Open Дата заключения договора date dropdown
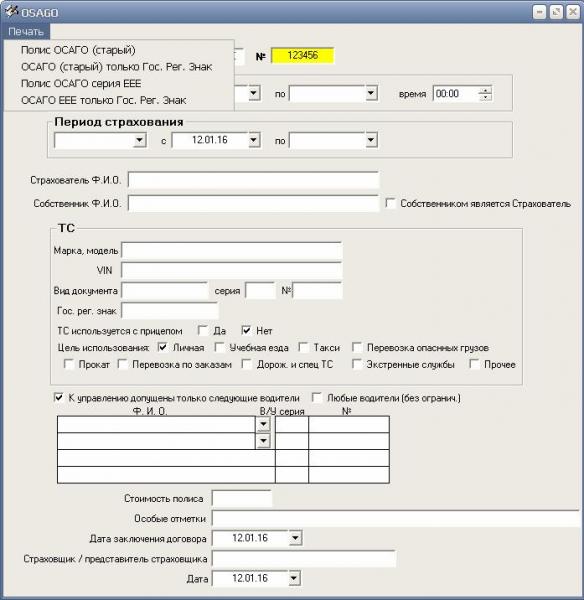The height and width of the screenshot is (600, 584). click(295, 538)
